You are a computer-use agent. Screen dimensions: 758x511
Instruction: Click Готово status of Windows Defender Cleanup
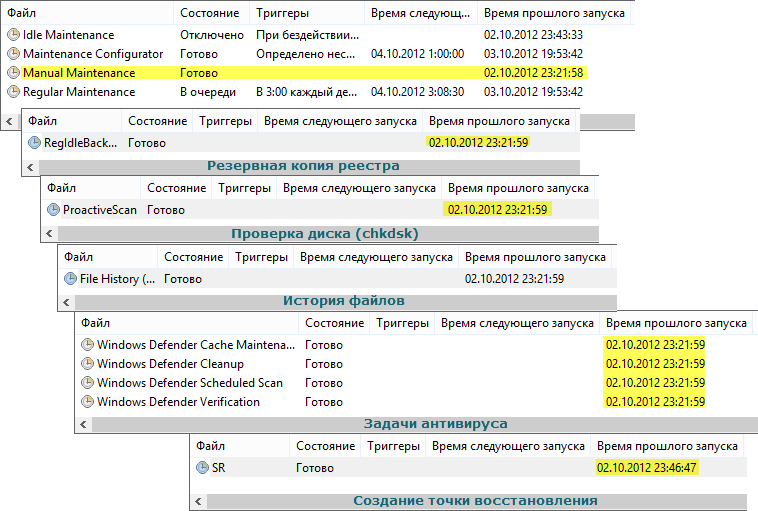(324, 364)
